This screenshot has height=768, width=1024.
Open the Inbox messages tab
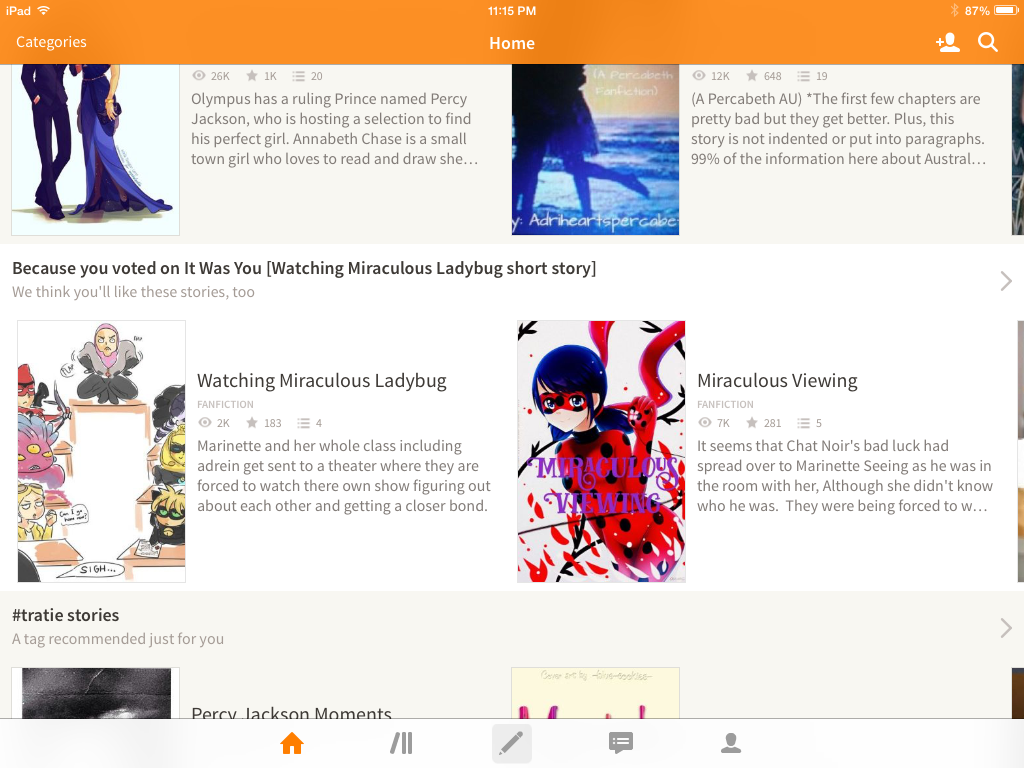coord(620,743)
